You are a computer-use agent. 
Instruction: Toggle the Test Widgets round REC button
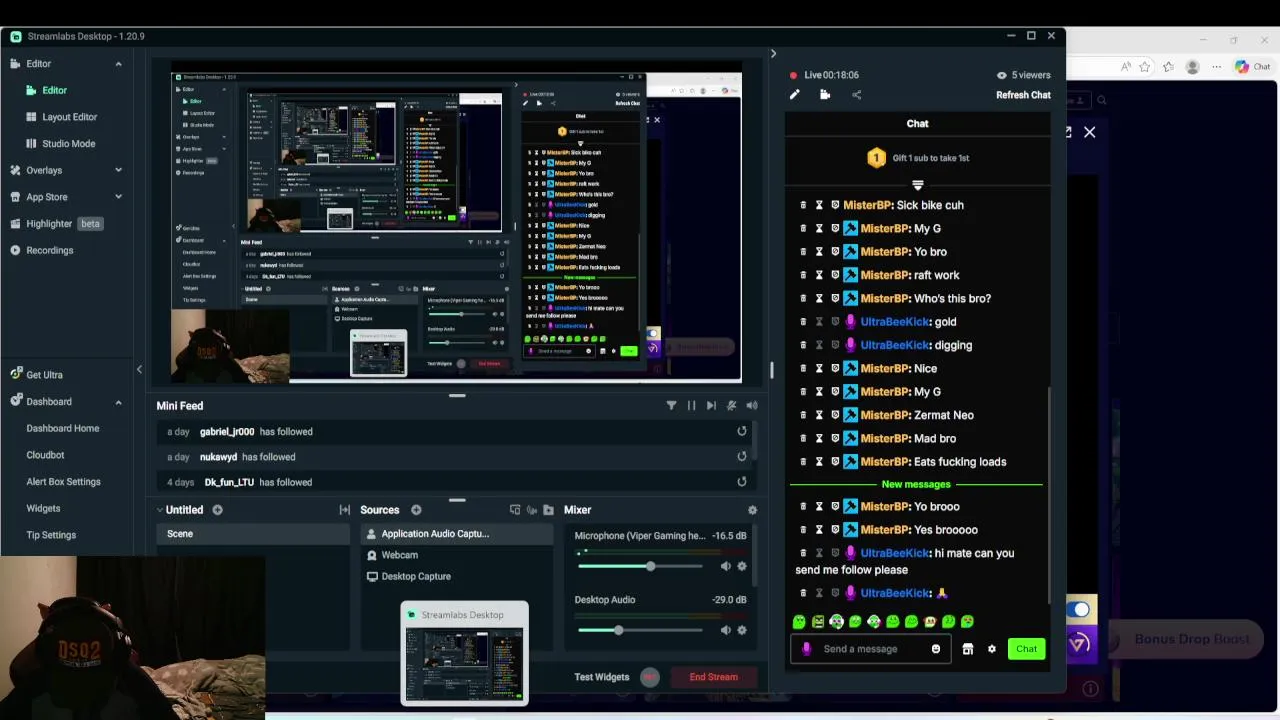tap(650, 677)
